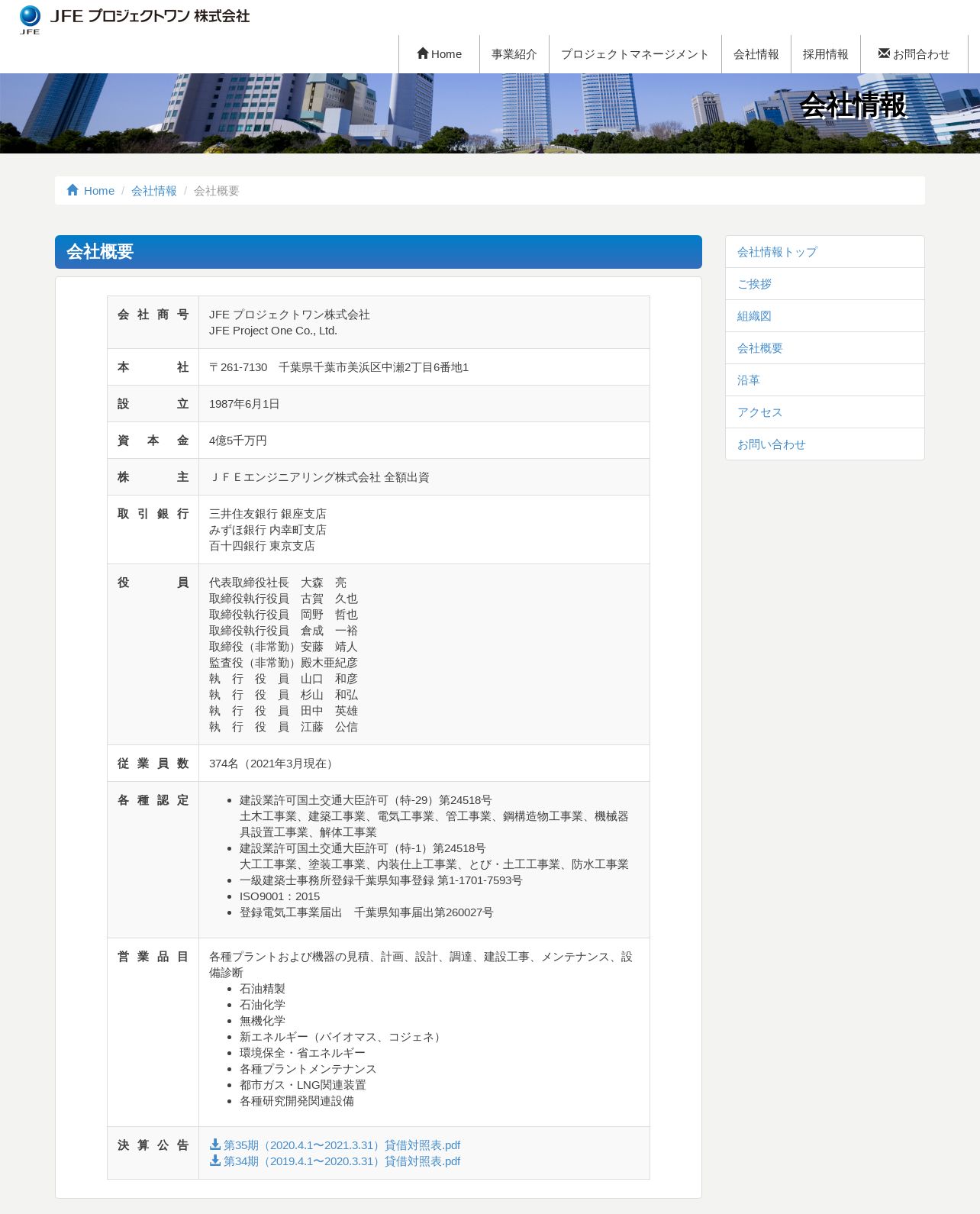Click 執行役員 江藤 公信 line
The height and width of the screenshot is (1214, 980).
point(283,727)
